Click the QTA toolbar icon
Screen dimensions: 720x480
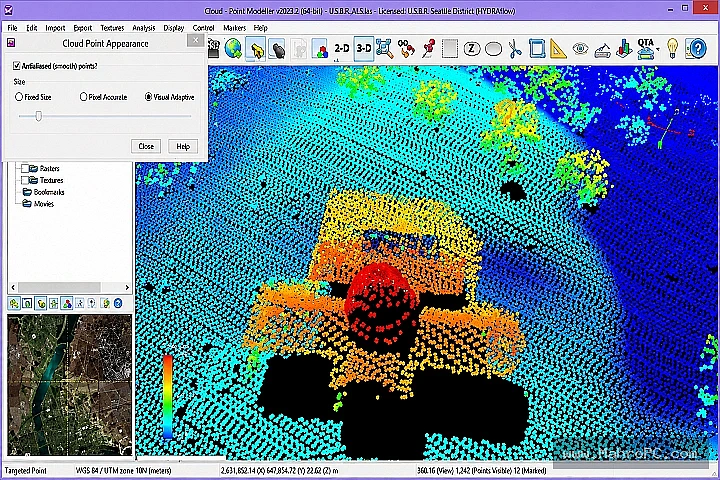click(x=645, y=48)
